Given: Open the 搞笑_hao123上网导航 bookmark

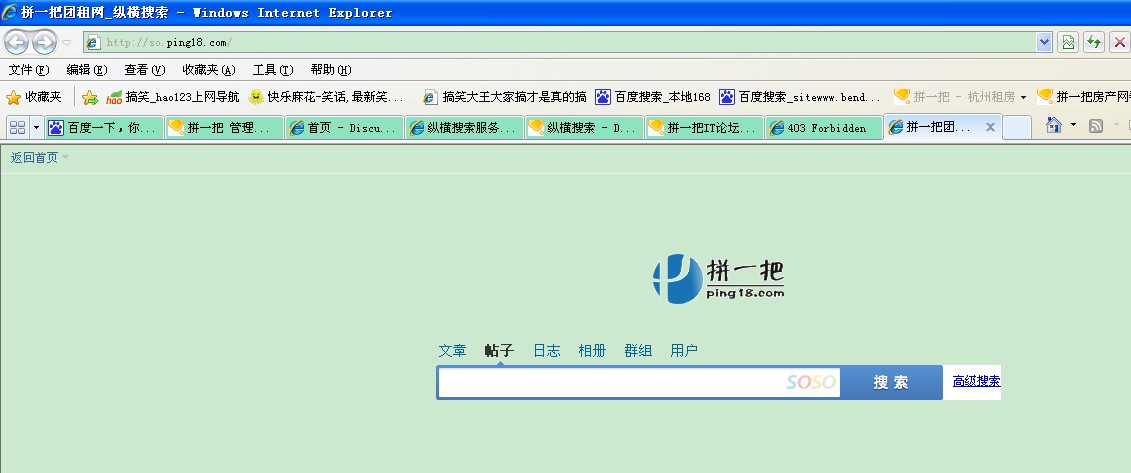Looking at the screenshot, I should coord(172,97).
